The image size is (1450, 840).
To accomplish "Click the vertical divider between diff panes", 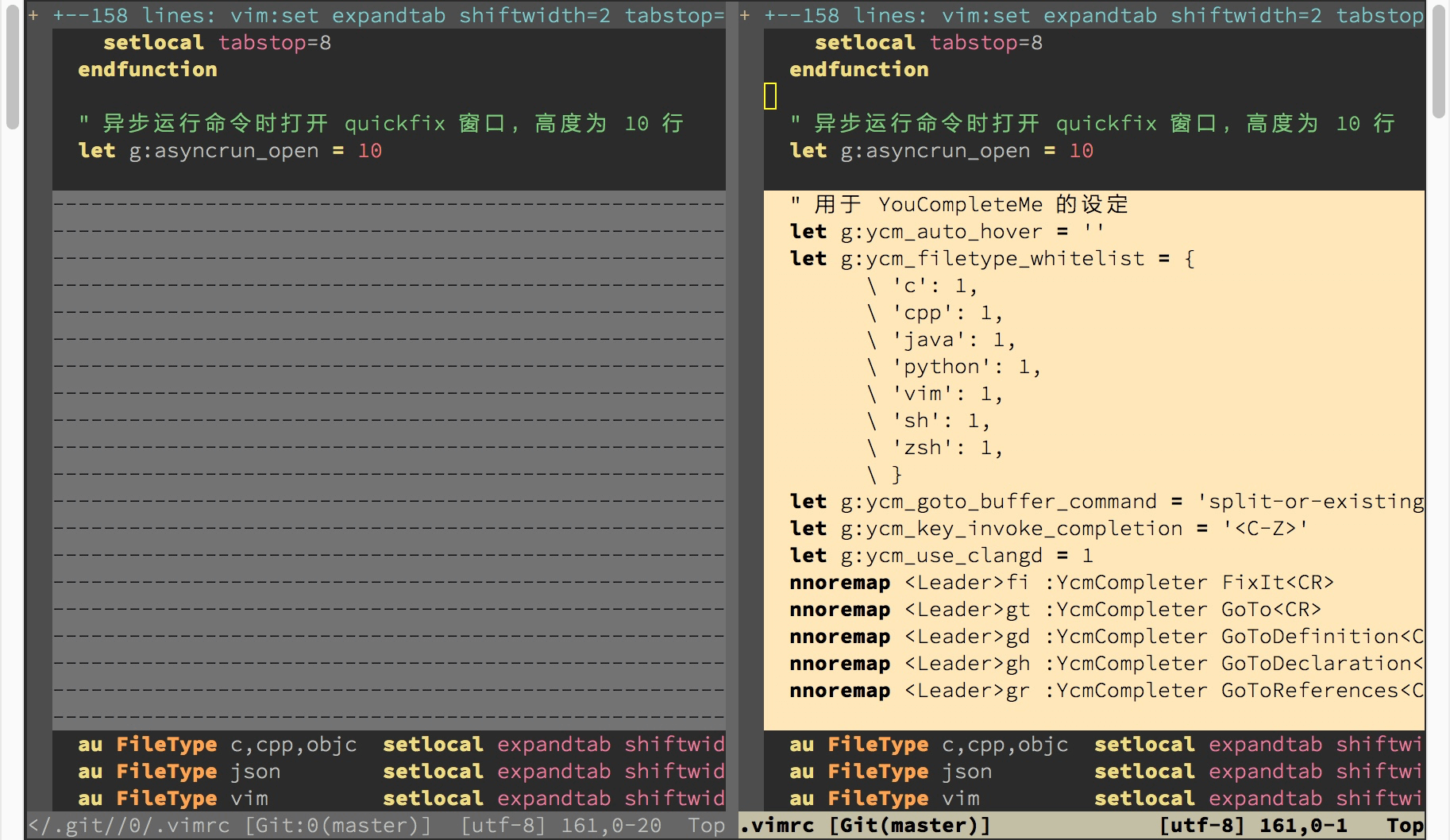I will click(x=732, y=397).
